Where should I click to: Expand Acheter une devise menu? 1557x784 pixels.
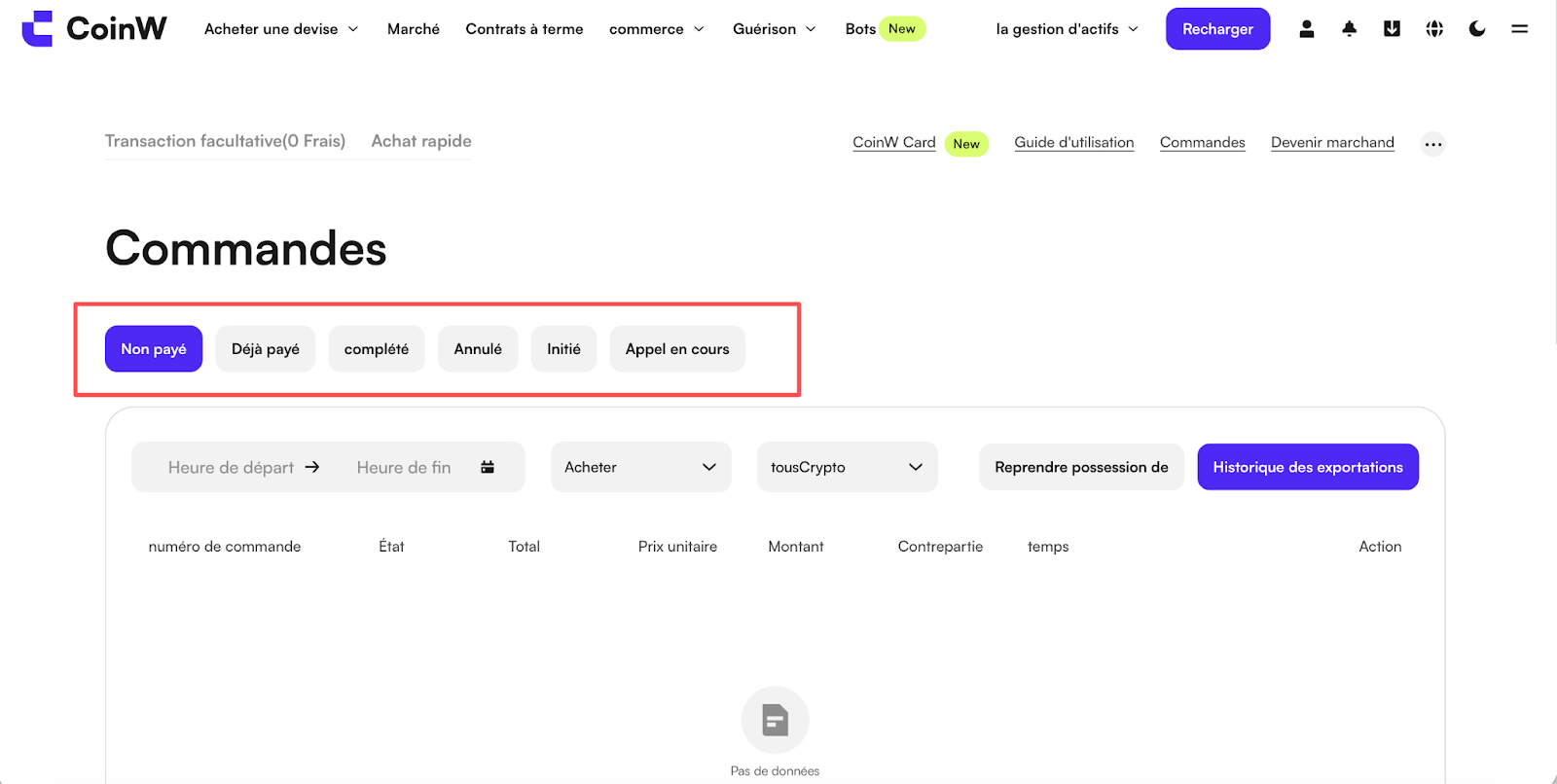point(281,29)
